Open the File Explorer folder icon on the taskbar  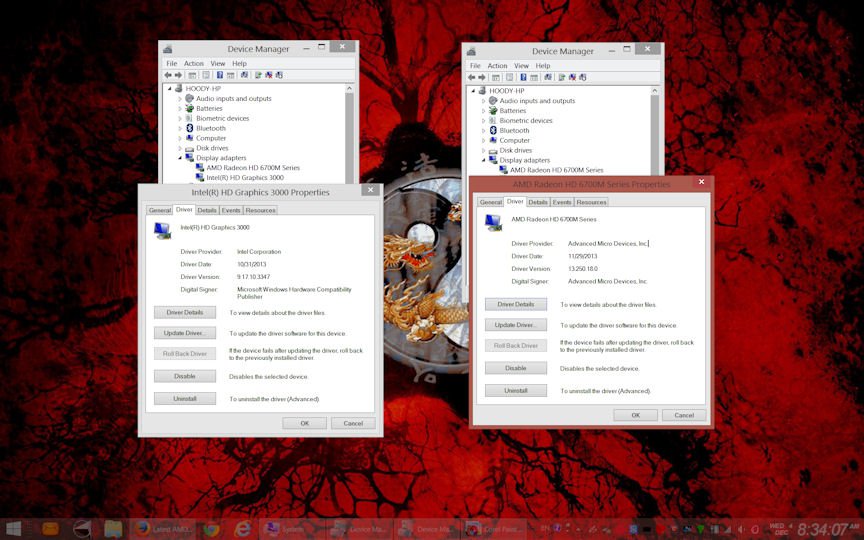[113, 528]
